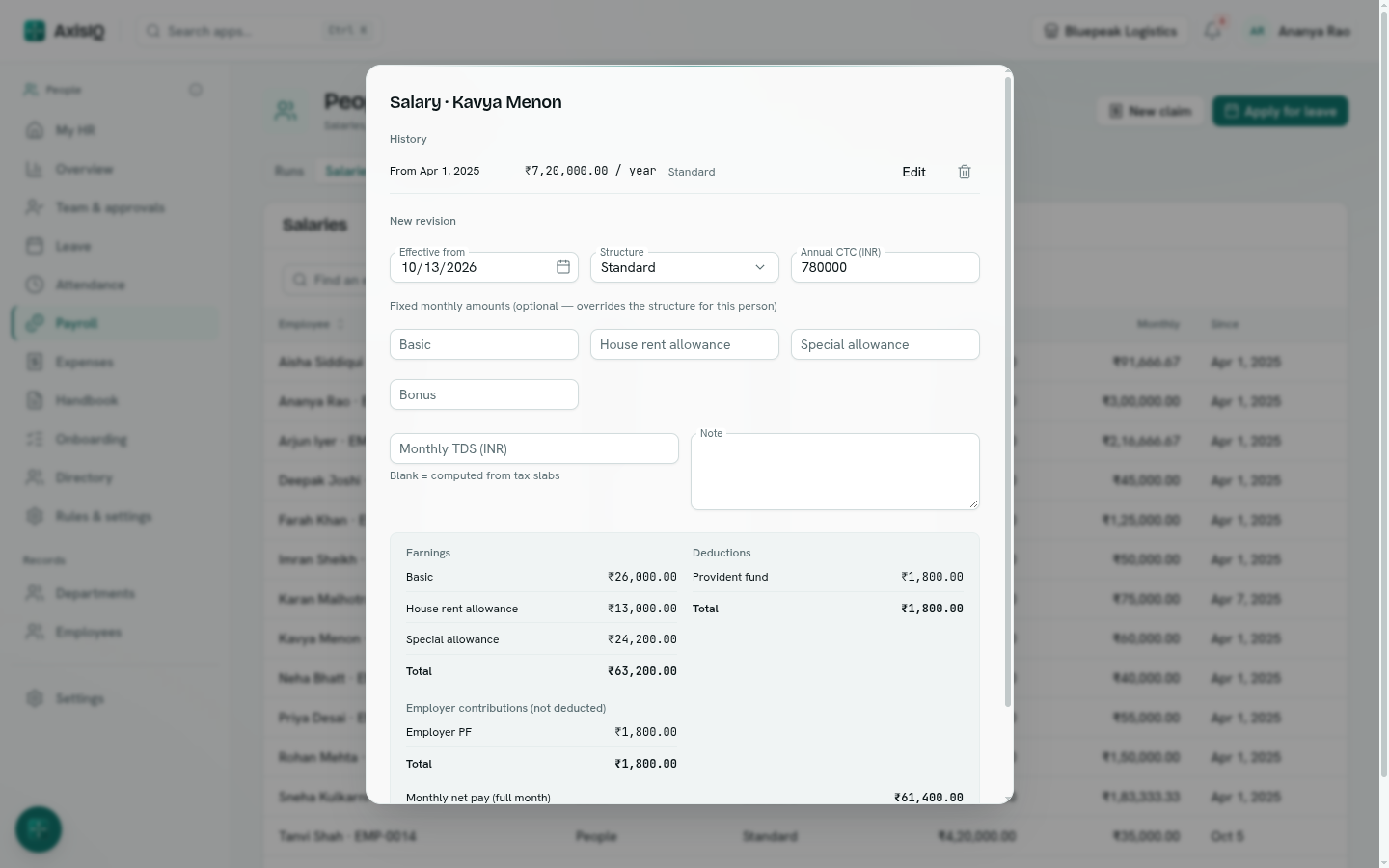
Task: Click the Settings gear in the sidebar
Action: click(35, 698)
